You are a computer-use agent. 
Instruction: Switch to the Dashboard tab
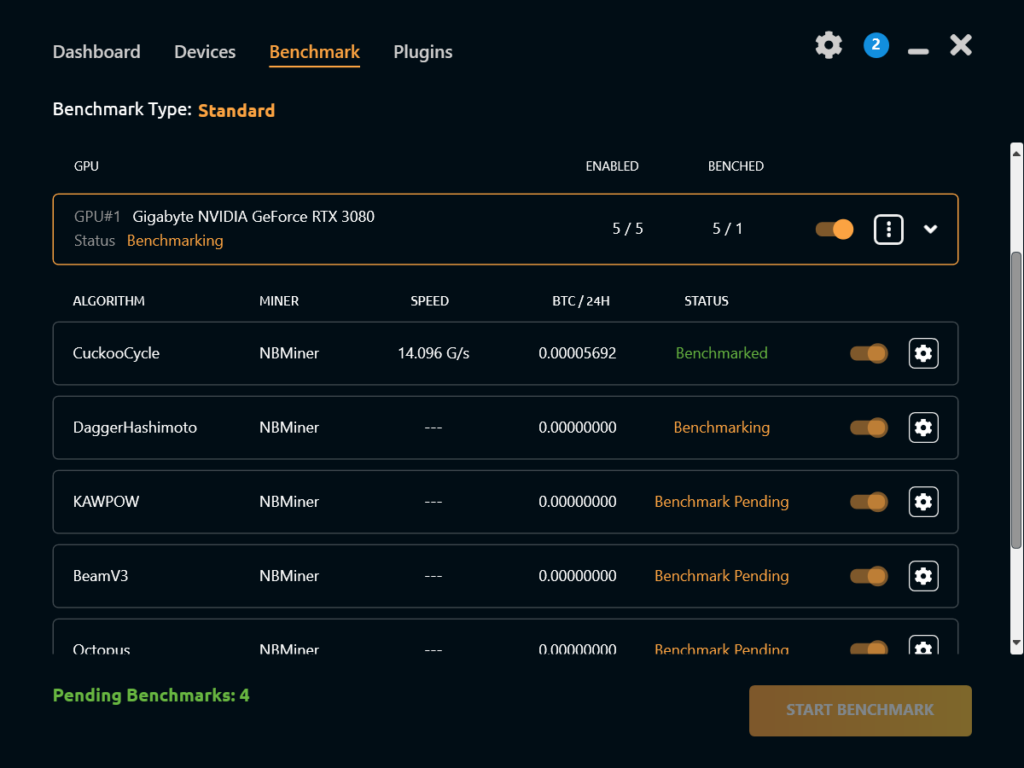pos(97,52)
